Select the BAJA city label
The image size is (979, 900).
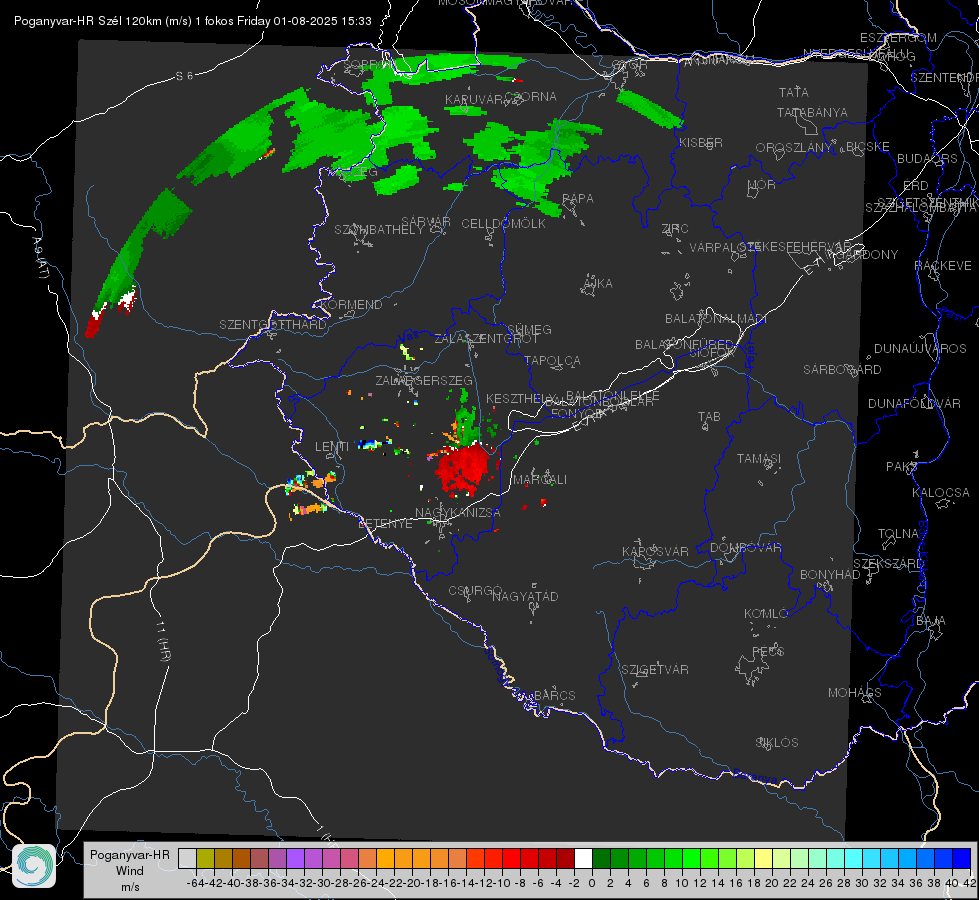pyautogui.click(x=931, y=620)
